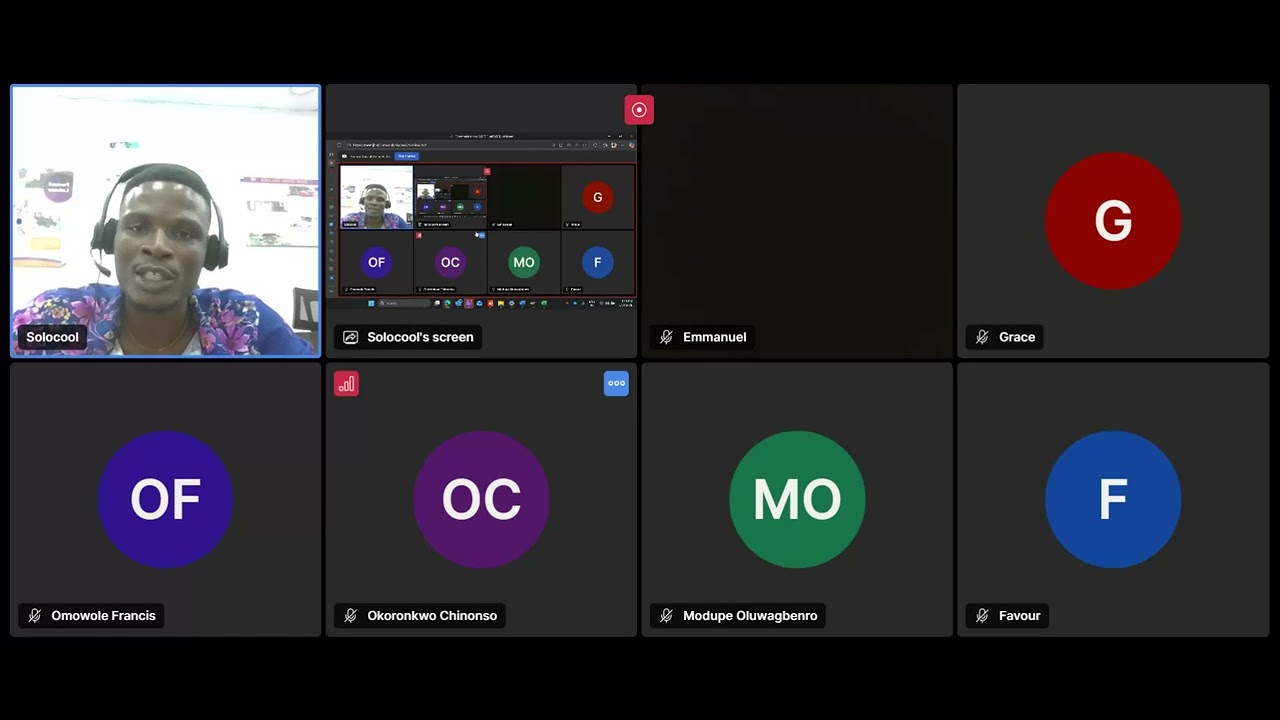
Task: Click Emmanuel's muted microphone icon
Action: click(x=666, y=337)
